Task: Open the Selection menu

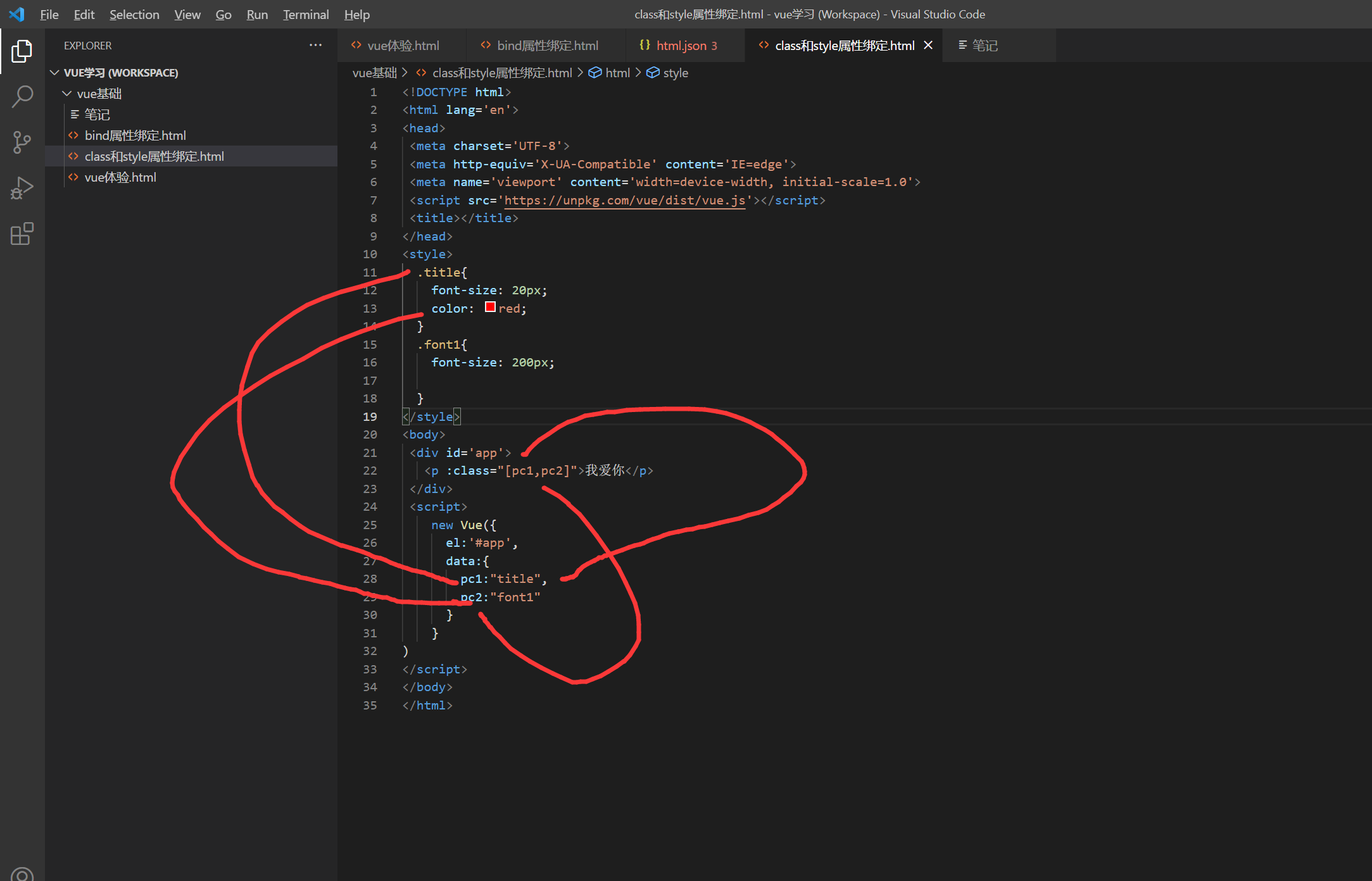Action: [134, 14]
